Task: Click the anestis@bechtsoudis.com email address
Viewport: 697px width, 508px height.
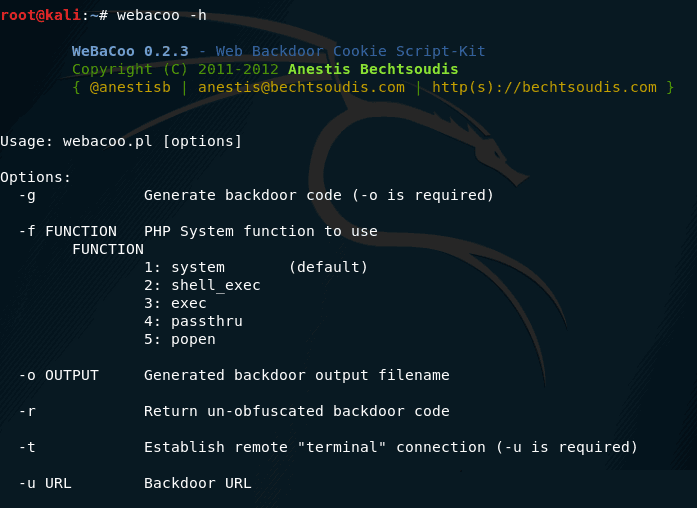Action: point(301,87)
